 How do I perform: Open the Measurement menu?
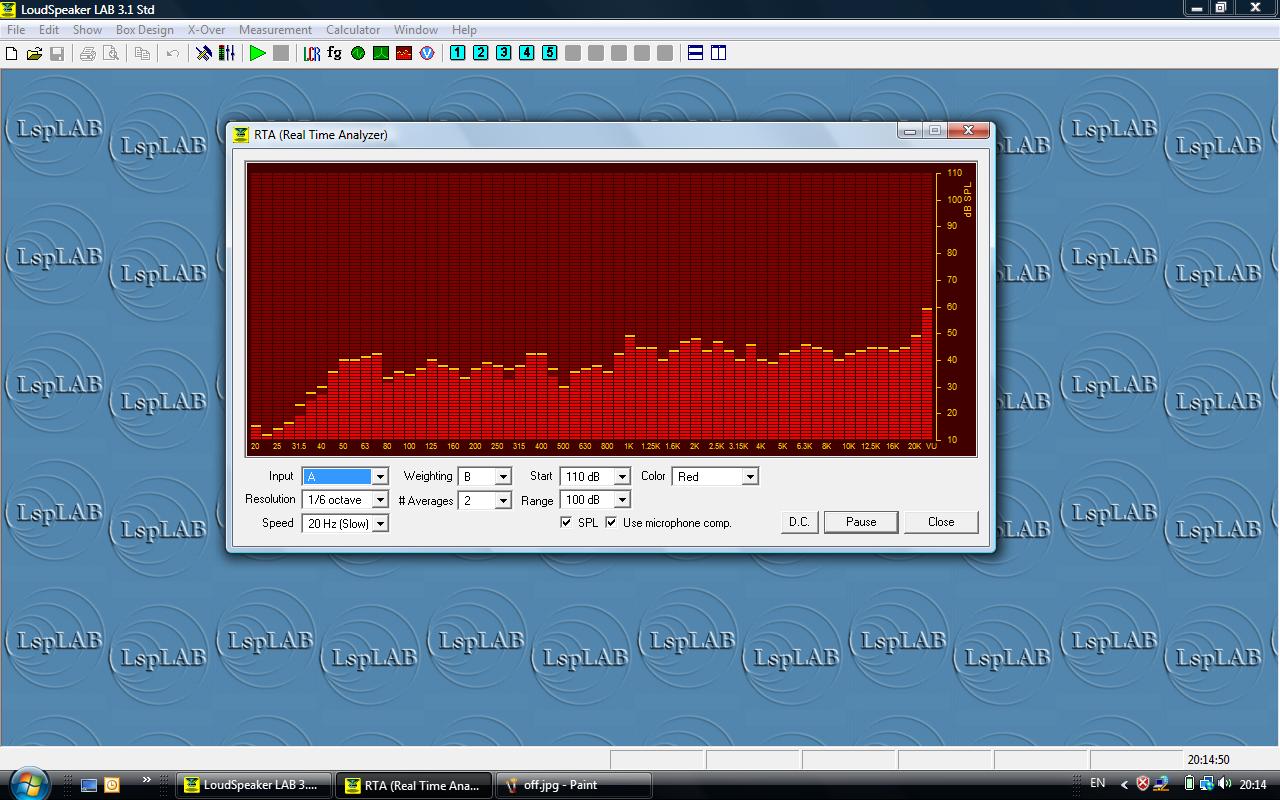pyautogui.click(x=275, y=30)
